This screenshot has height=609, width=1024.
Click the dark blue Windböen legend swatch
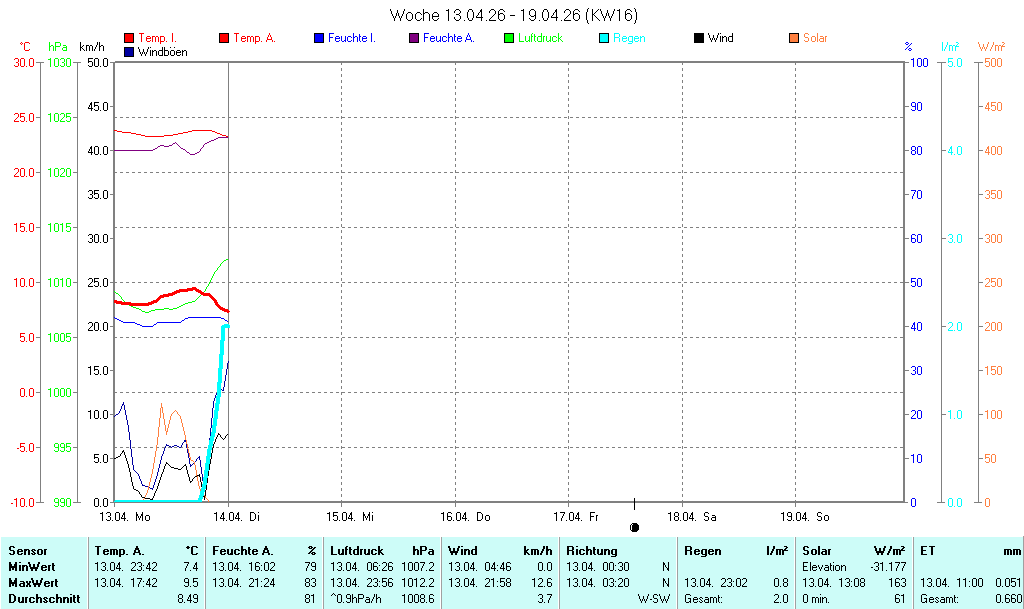coord(129,51)
